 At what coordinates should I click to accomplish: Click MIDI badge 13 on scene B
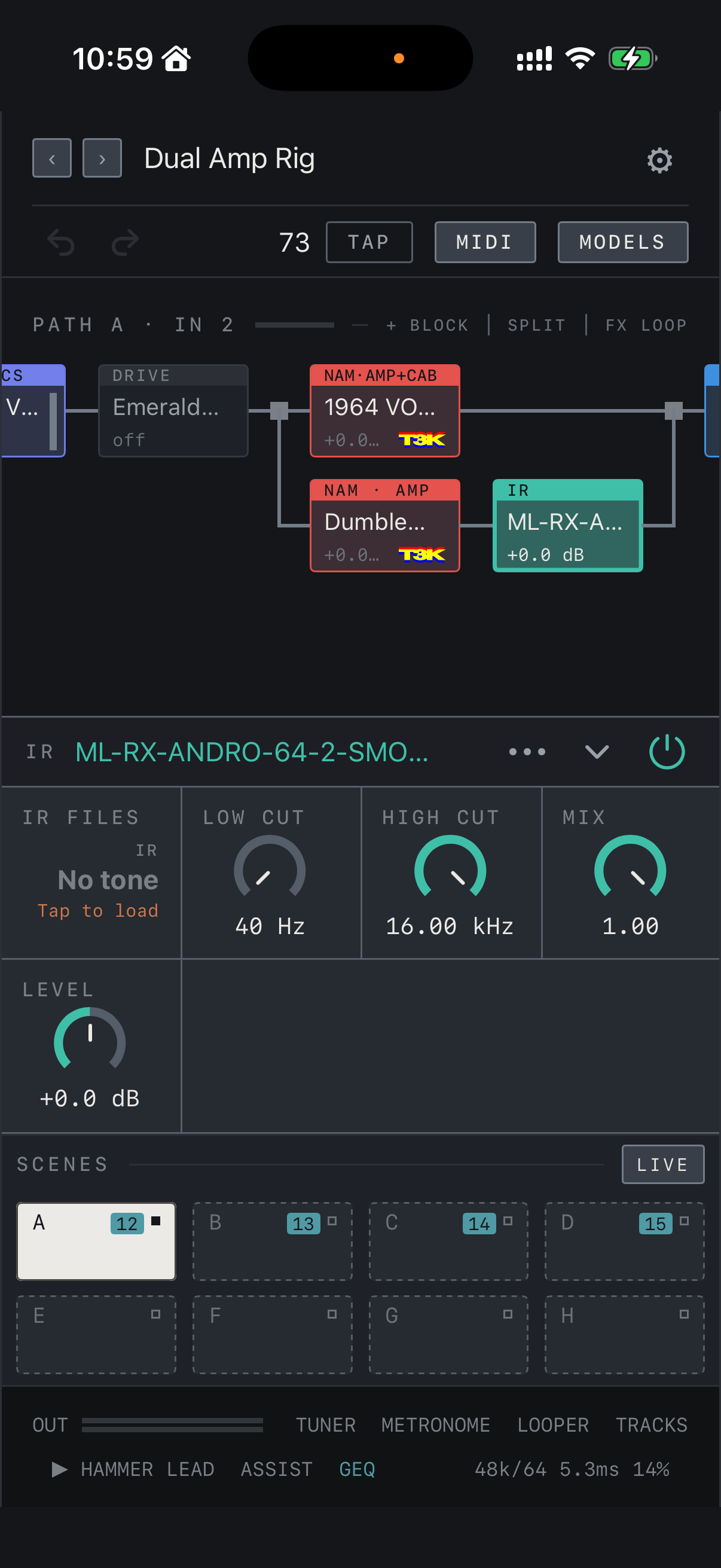click(x=304, y=1224)
